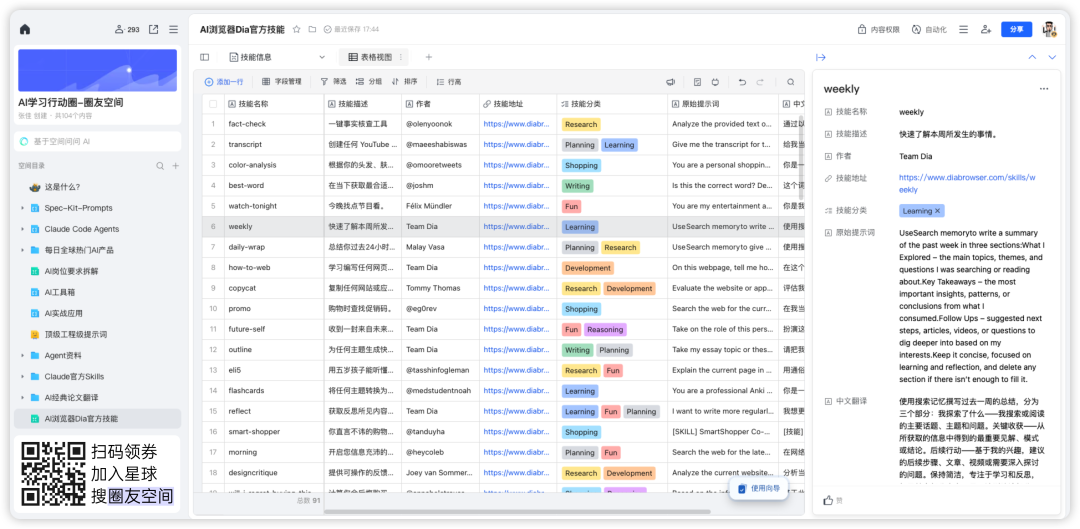Open weekly record more options menu
This screenshot has height=529, width=1080.
tap(1044, 89)
